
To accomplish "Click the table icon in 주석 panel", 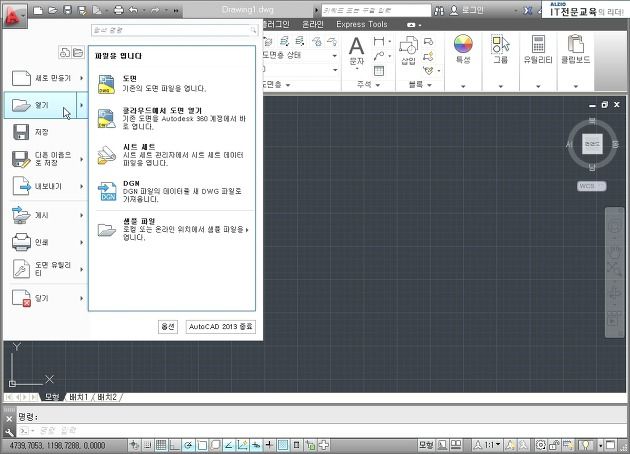I will click(x=379, y=71).
